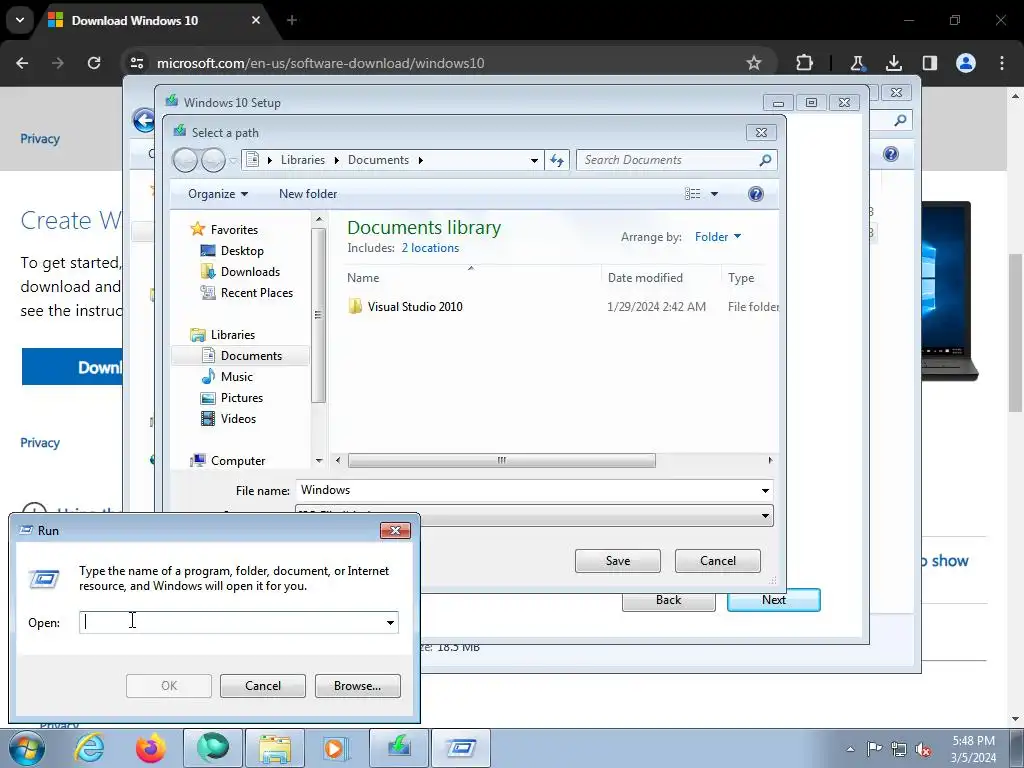1024x768 pixels.
Task: Open the Arrange by Folder dropdown
Action: tap(718, 237)
